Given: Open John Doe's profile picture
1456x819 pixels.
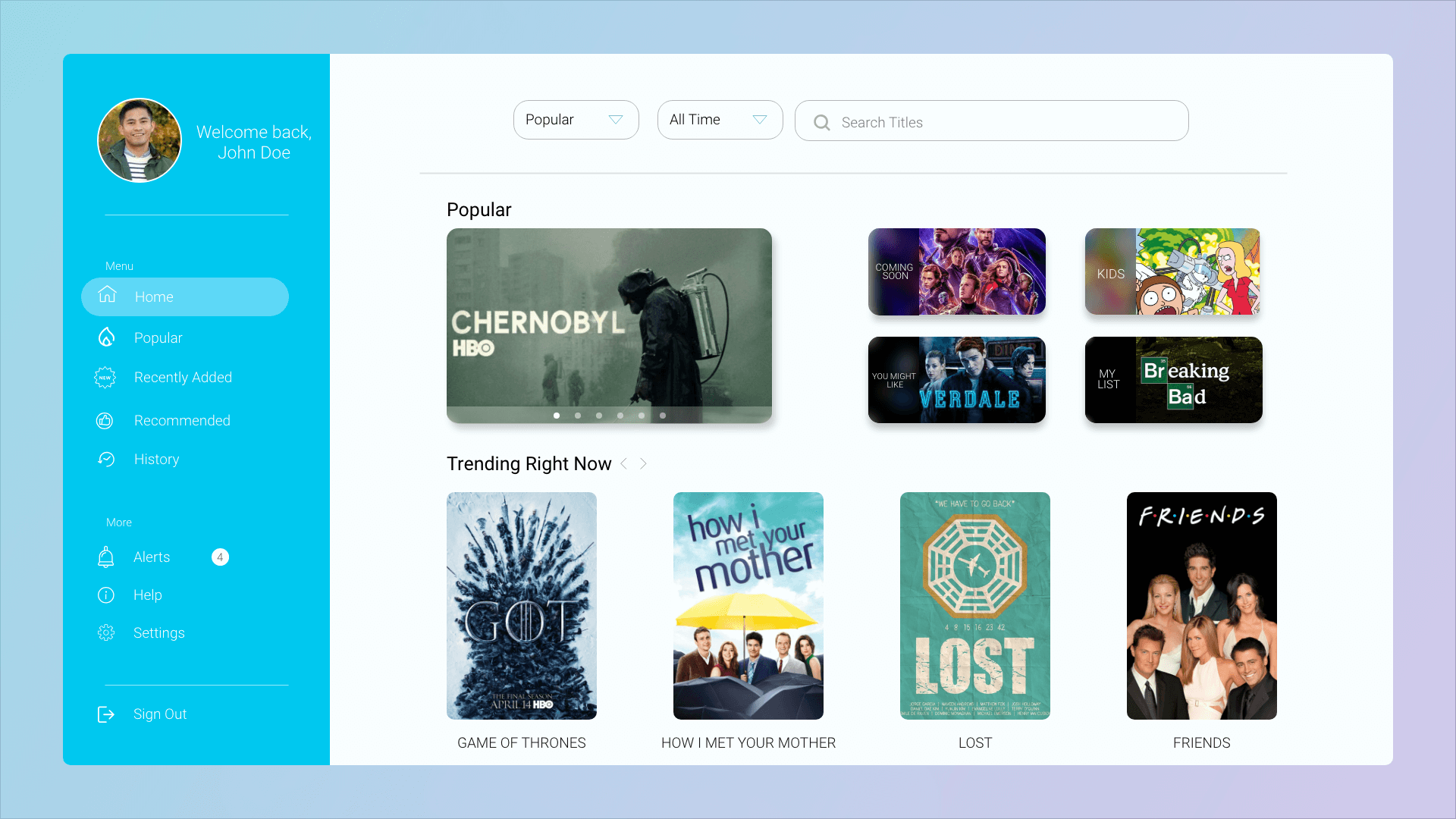Looking at the screenshot, I should click(140, 140).
